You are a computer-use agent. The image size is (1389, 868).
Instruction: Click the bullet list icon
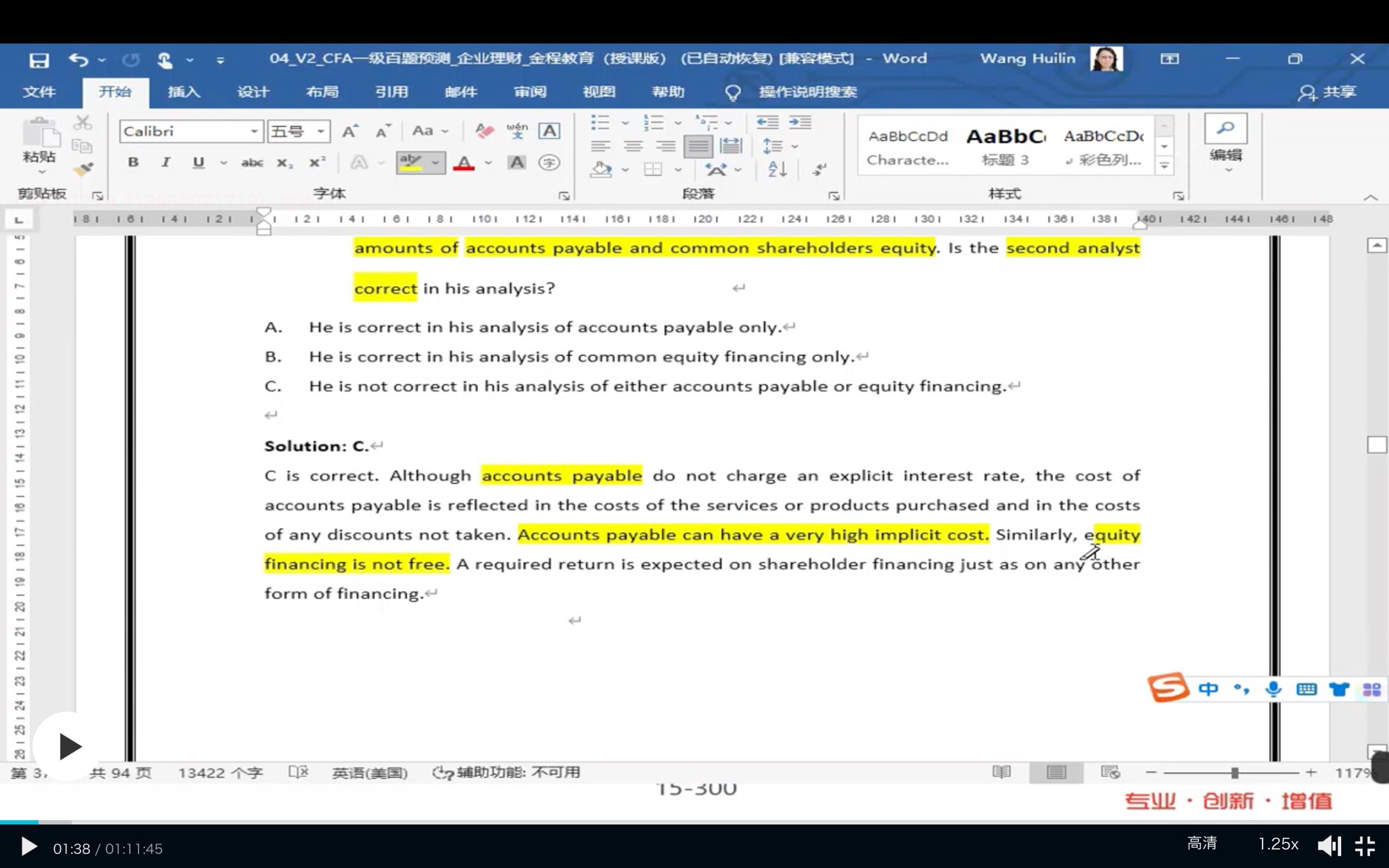[x=600, y=123]
